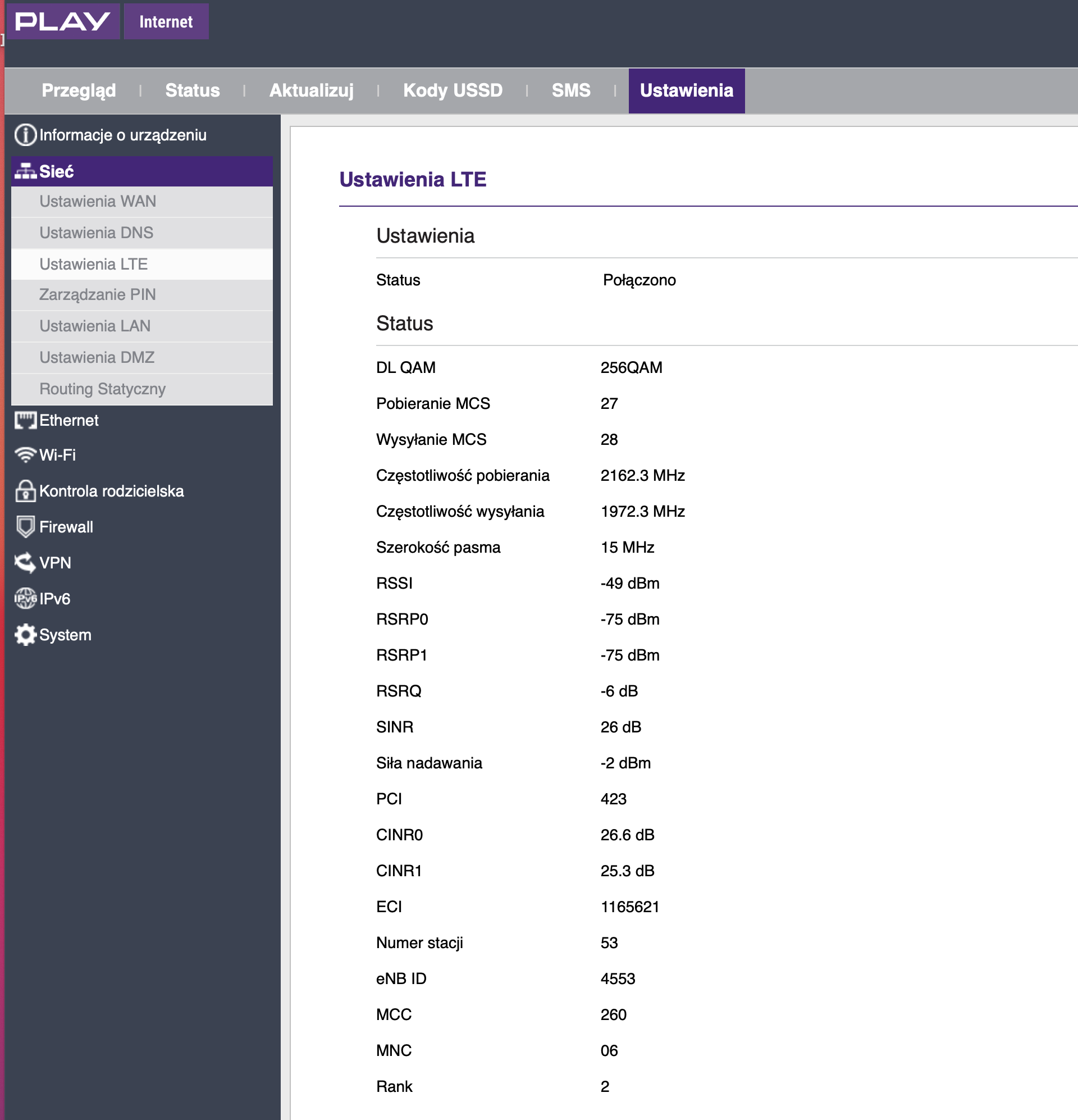Click the Firewall shield icon
1078x1120 pixels.
[25, 527]
